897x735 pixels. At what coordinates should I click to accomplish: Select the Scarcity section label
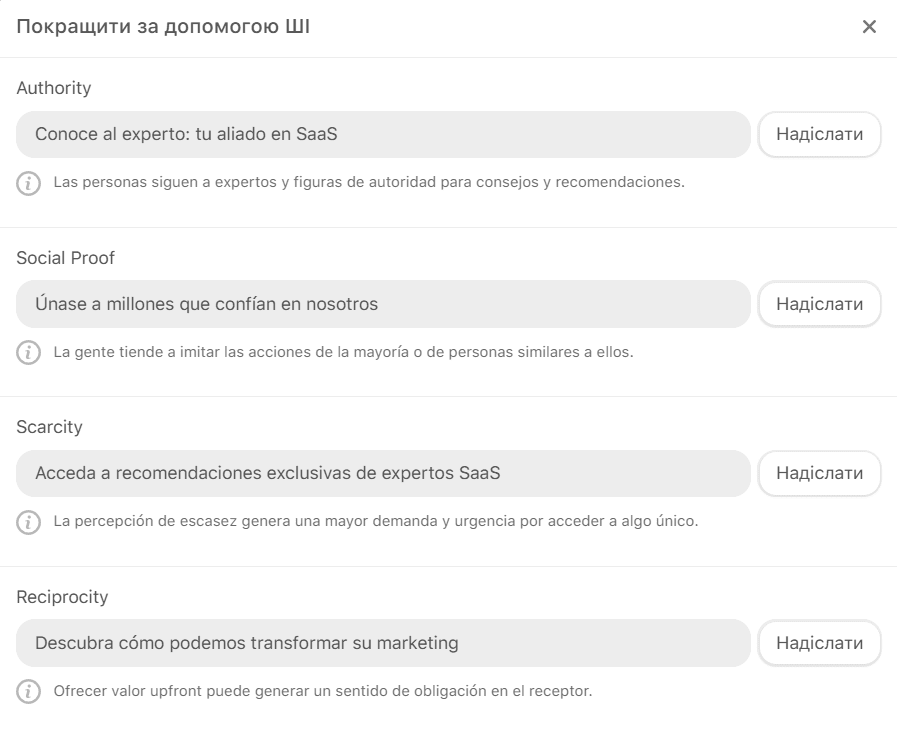tap(50, 427)
